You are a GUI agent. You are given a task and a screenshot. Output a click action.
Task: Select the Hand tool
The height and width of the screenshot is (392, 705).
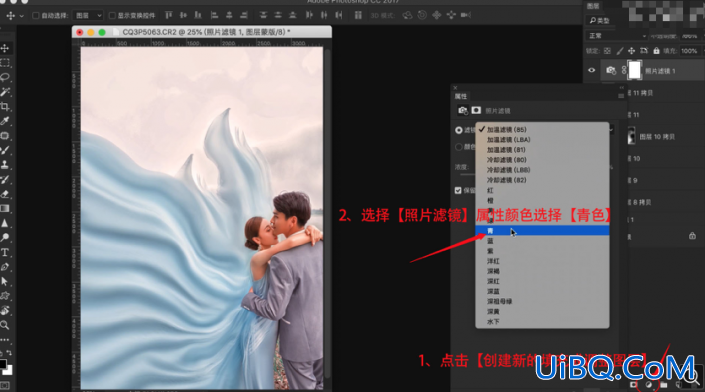(5, 311)
